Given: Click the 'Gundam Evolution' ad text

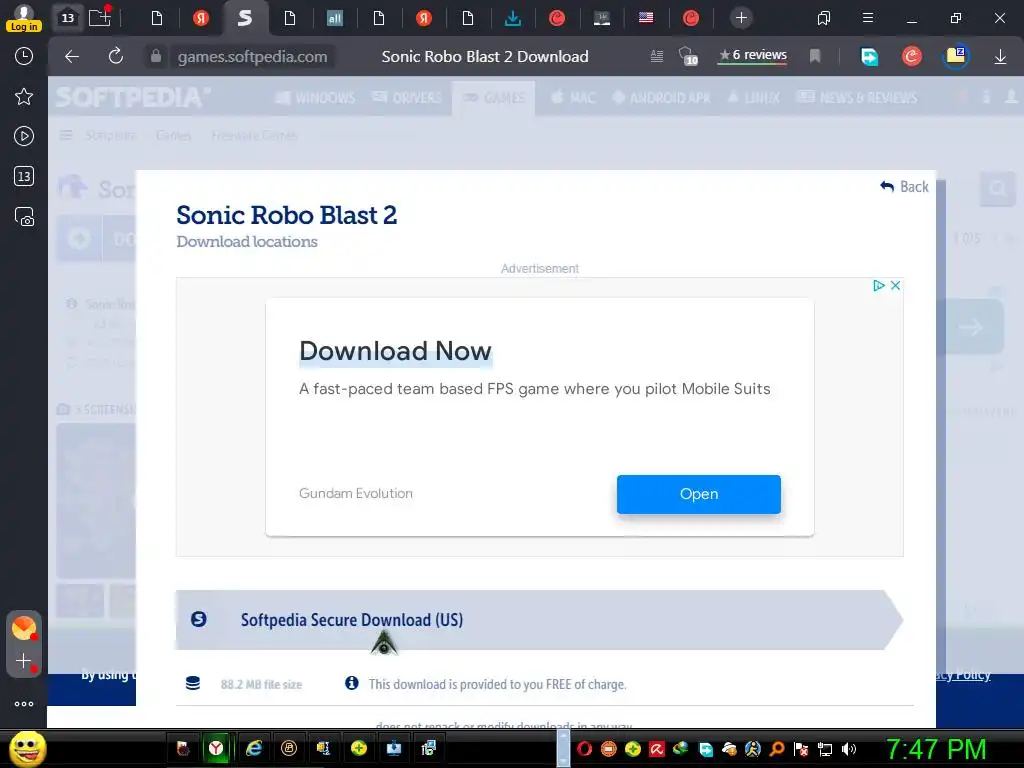Looking at the screenshot, I should pos(356,493).
